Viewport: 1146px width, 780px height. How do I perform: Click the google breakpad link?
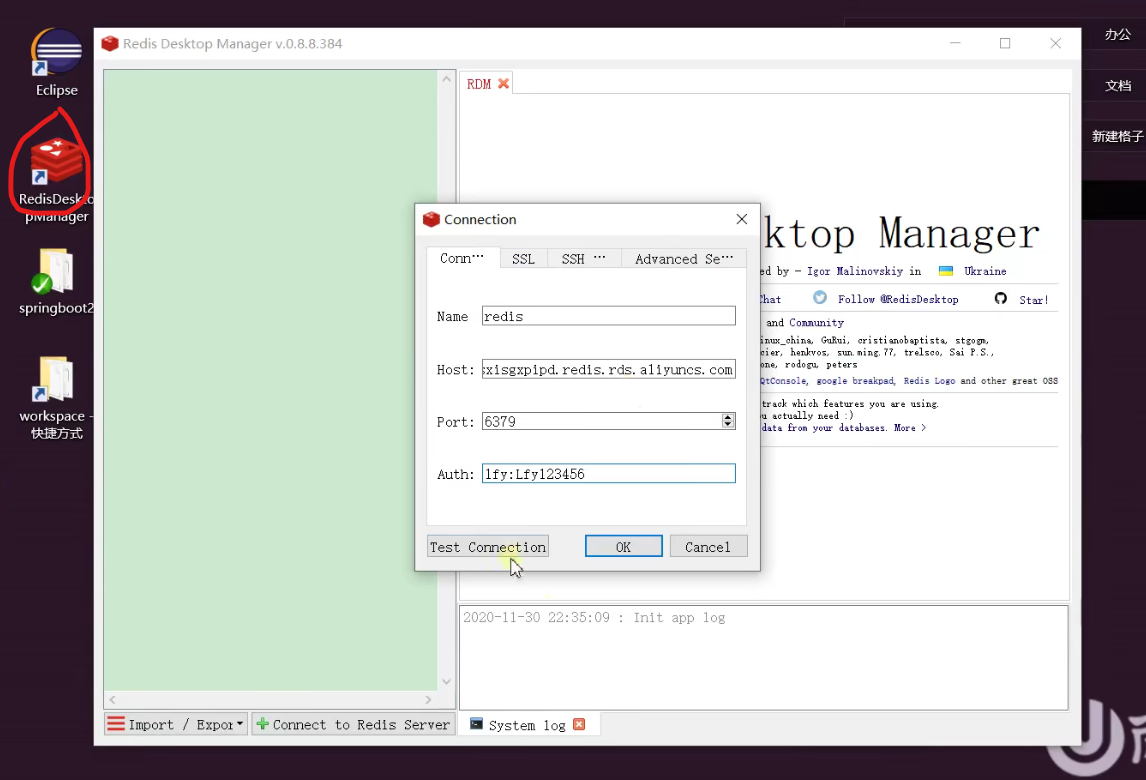855,381
